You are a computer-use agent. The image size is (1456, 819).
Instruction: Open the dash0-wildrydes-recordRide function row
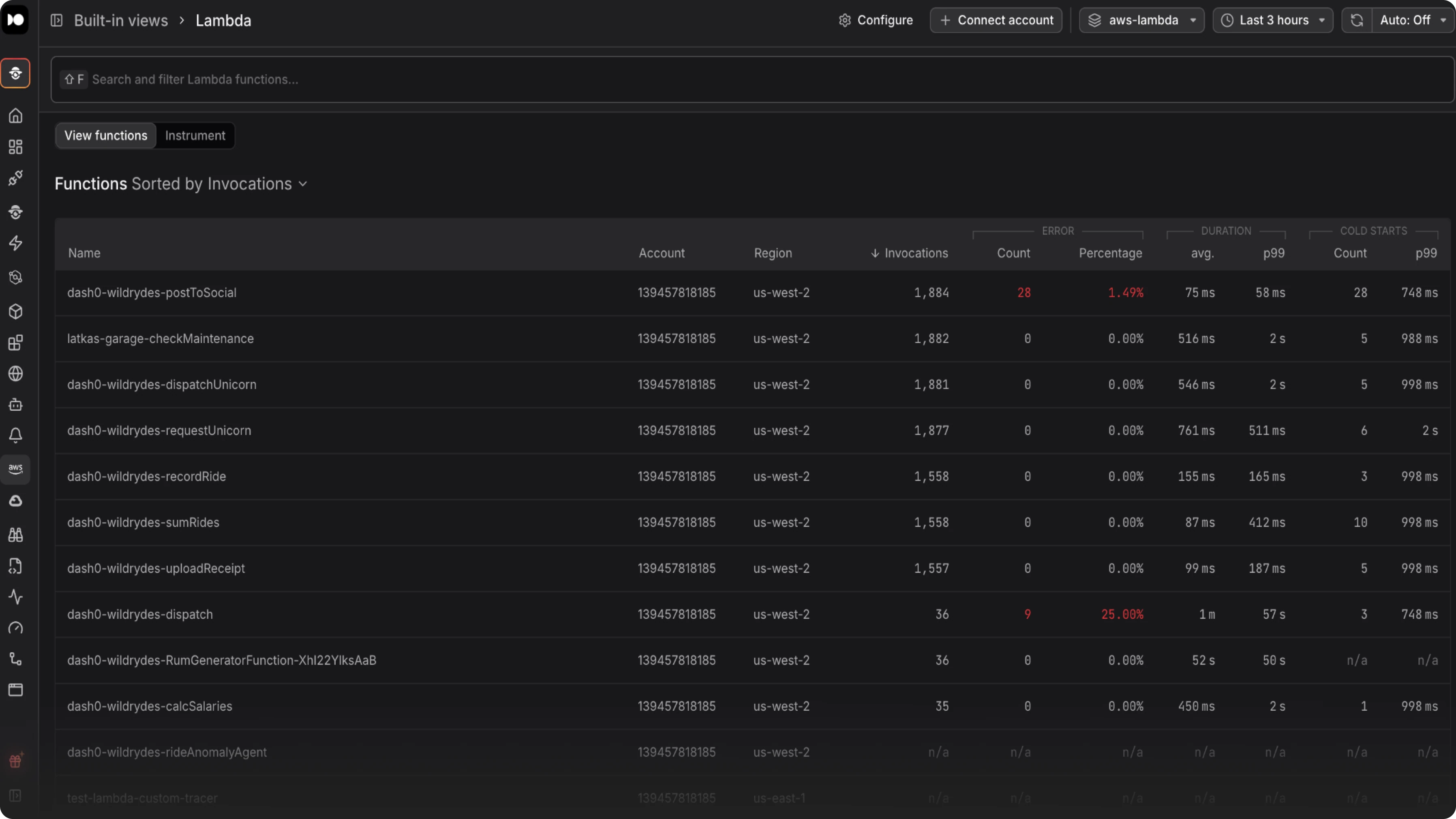click(752, 476)
